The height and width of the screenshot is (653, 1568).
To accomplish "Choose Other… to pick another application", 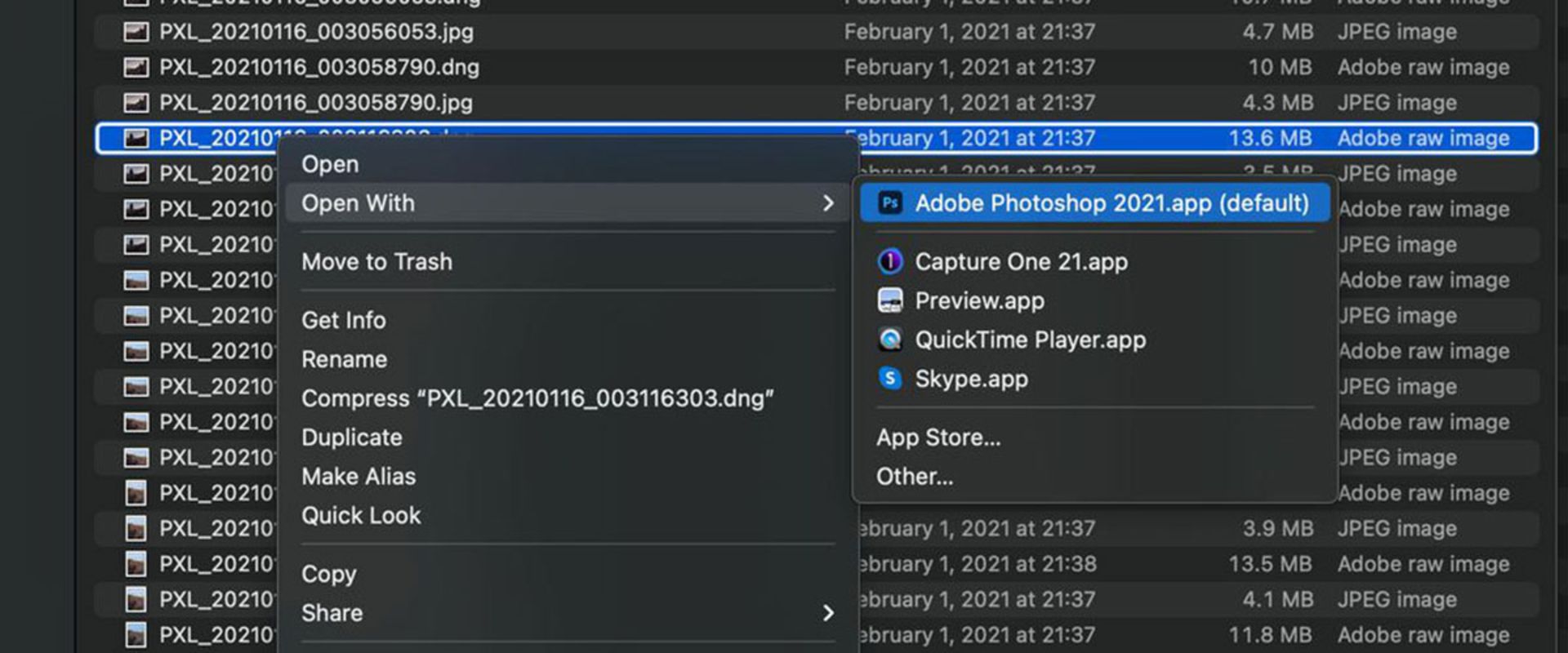I will [x=914, y=477].
